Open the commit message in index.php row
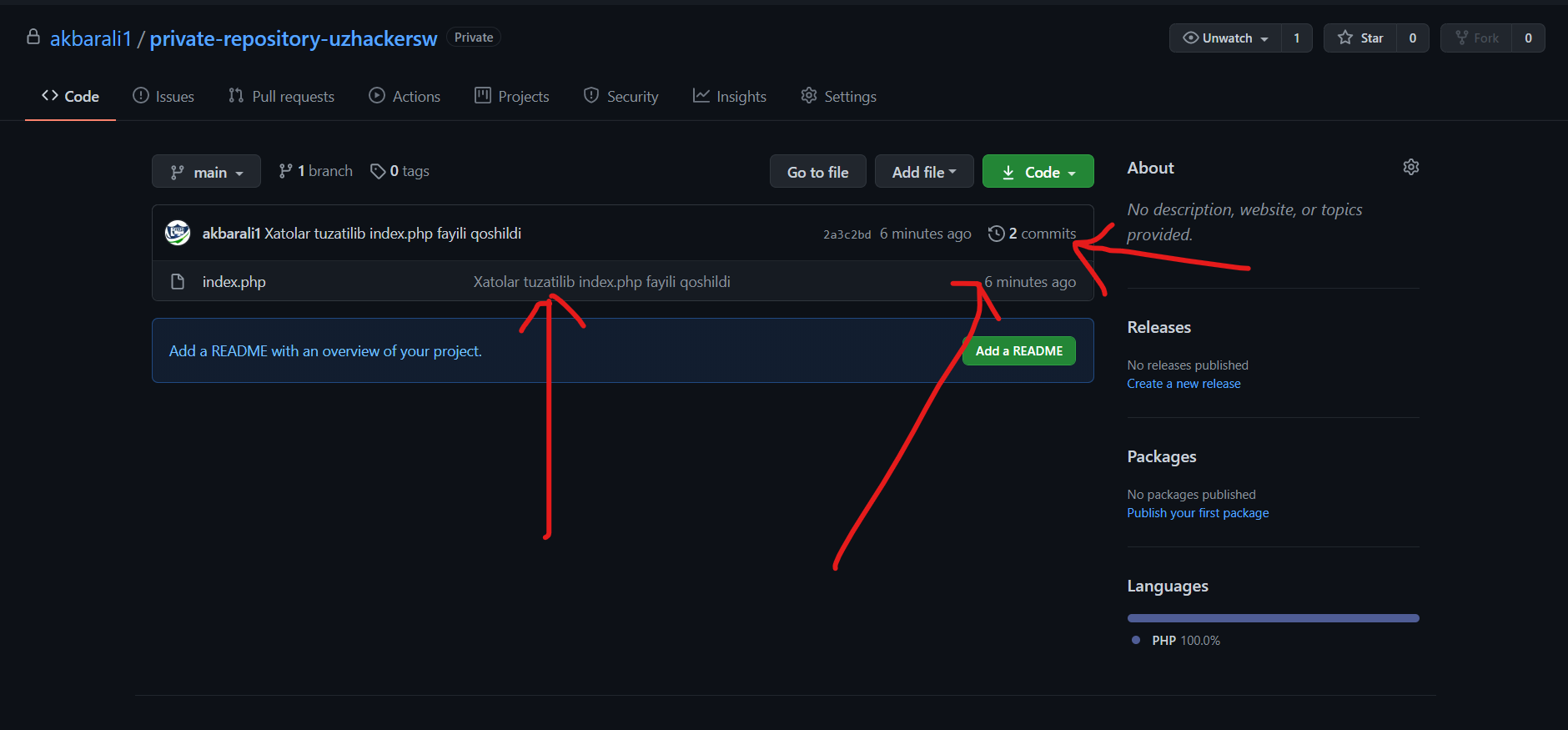 (602, 282)
